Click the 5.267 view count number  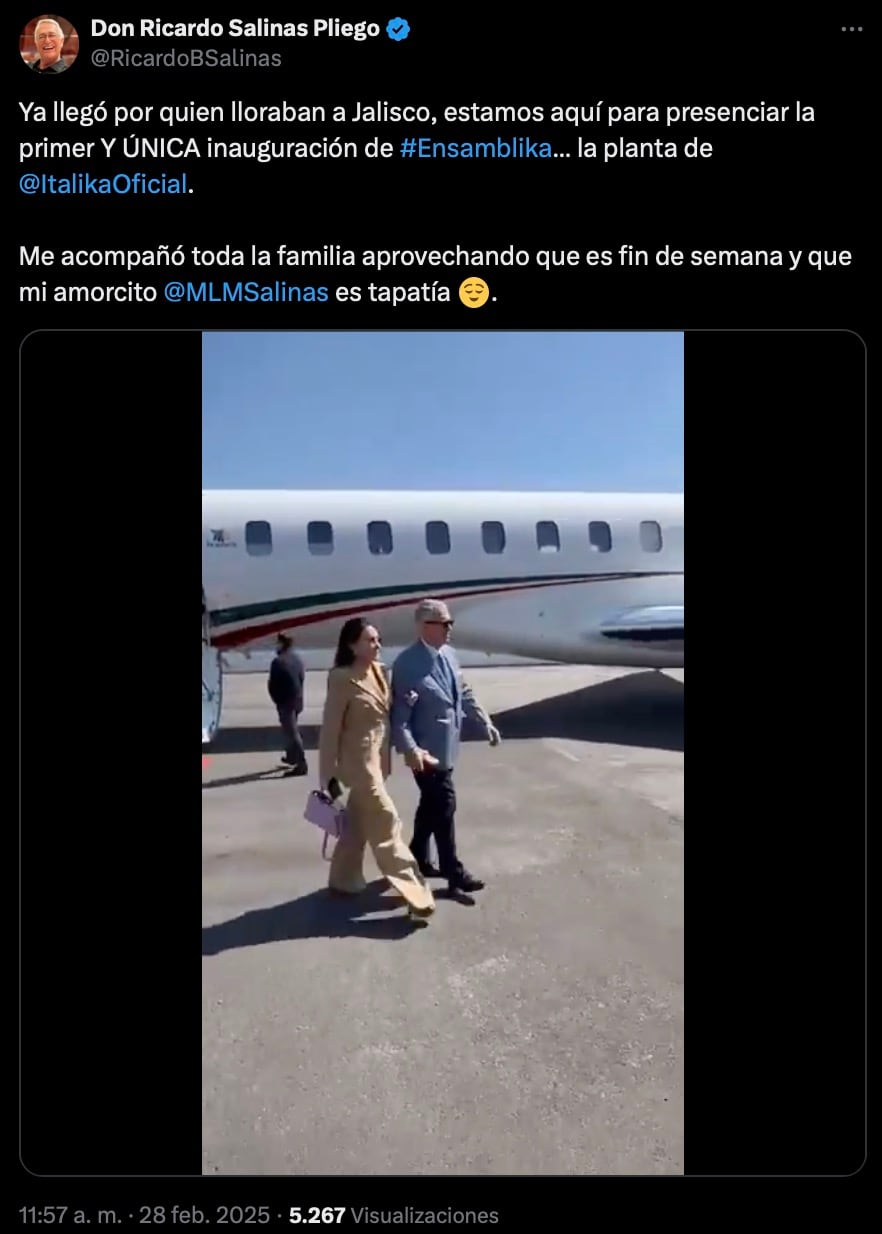click(x=317, y=1215)
